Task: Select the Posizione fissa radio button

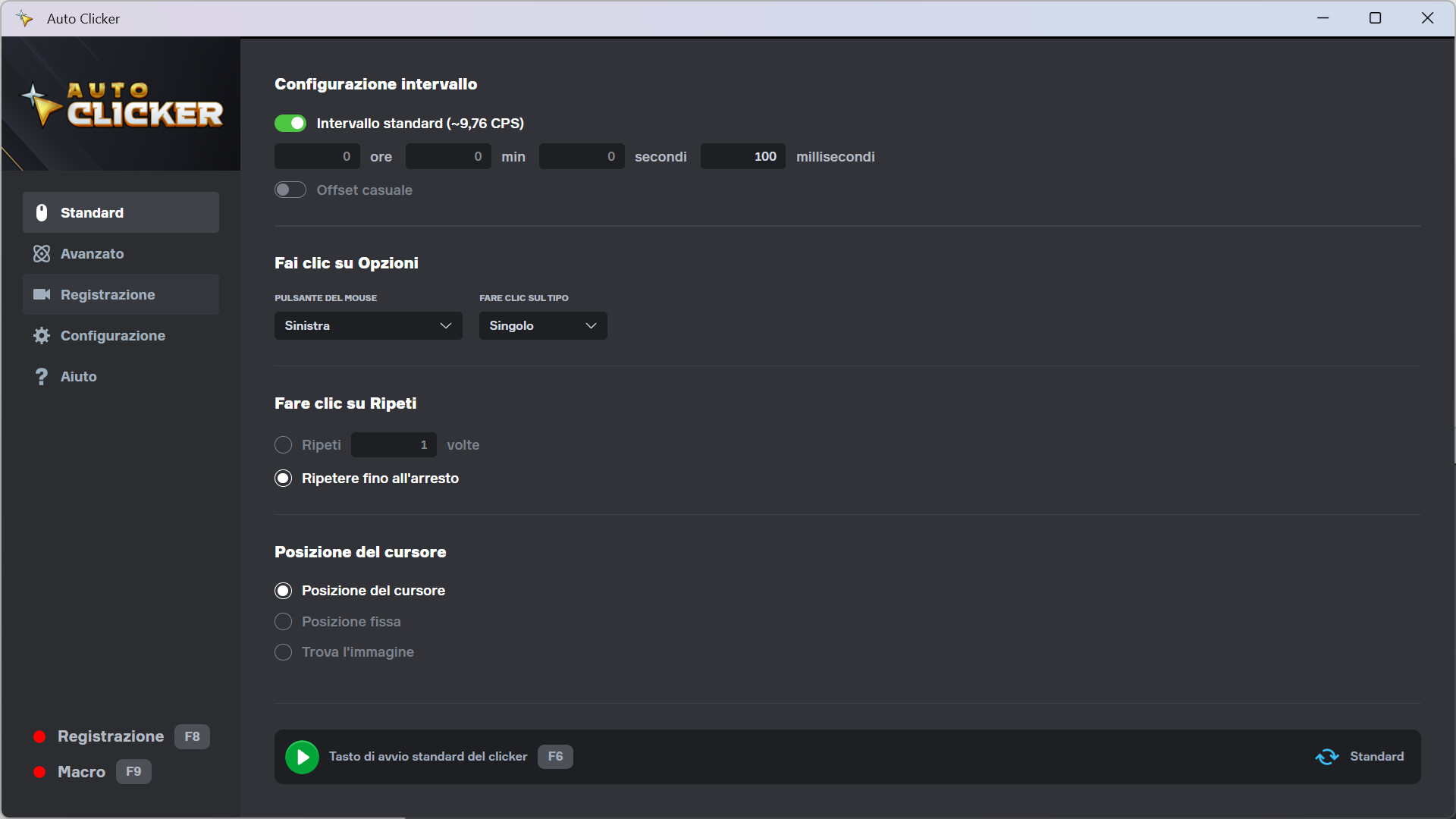Action: point(283,622)
